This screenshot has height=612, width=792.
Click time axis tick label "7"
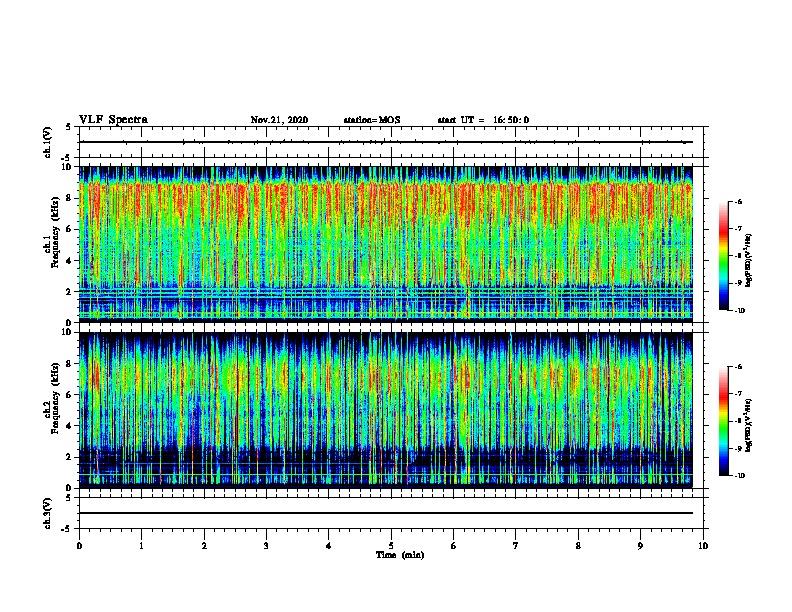[516, 546]
